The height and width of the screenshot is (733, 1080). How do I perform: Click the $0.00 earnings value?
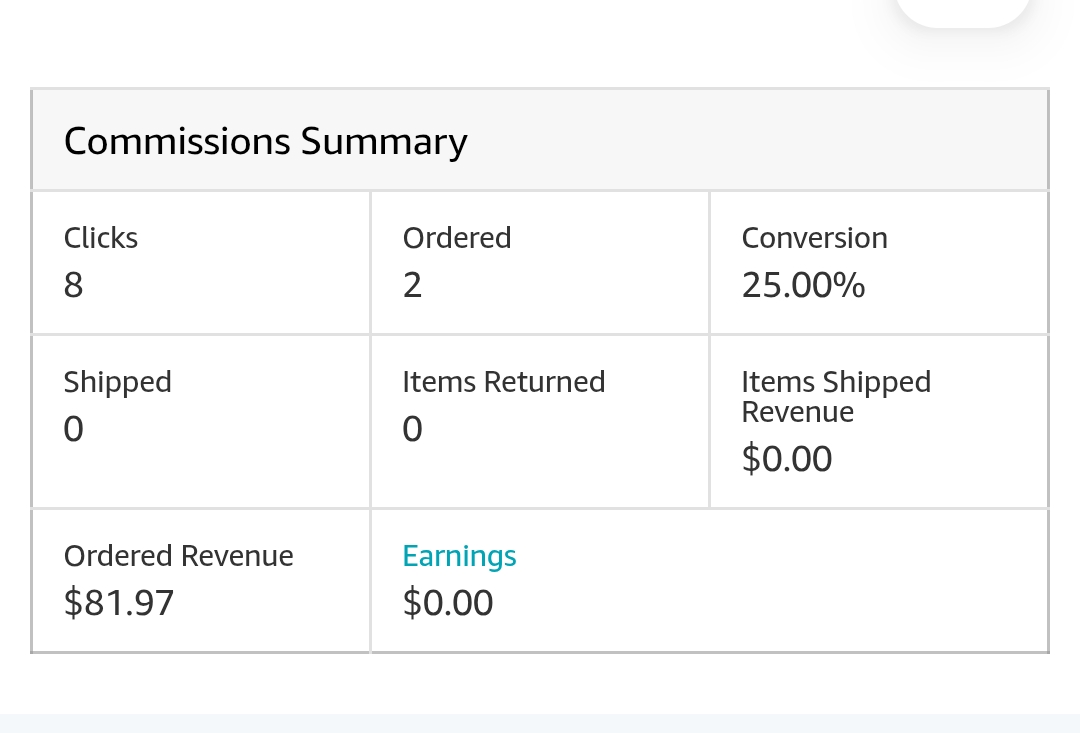[448, 603]
